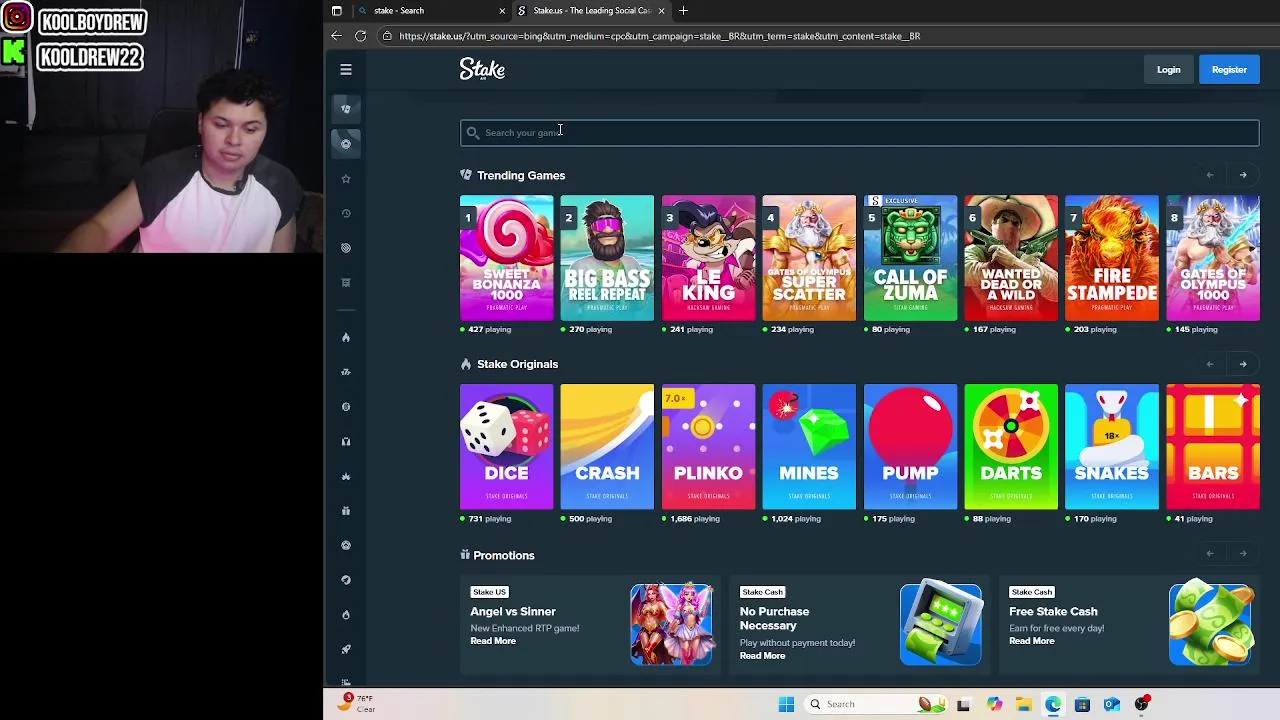The height and width of the screenshot is (720, 1280).
Task: Click the Search your game field
Action: click(x=860, y=132)
